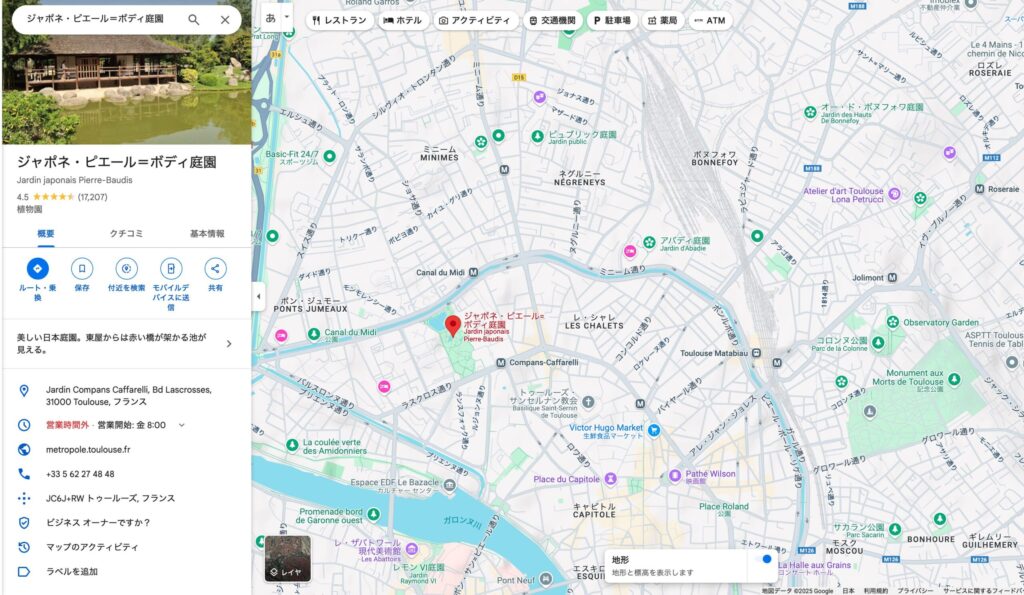The image size is (1024, 595).
Task: Click the Toulouse Matabiau station icon
Action: click(756, 353)
